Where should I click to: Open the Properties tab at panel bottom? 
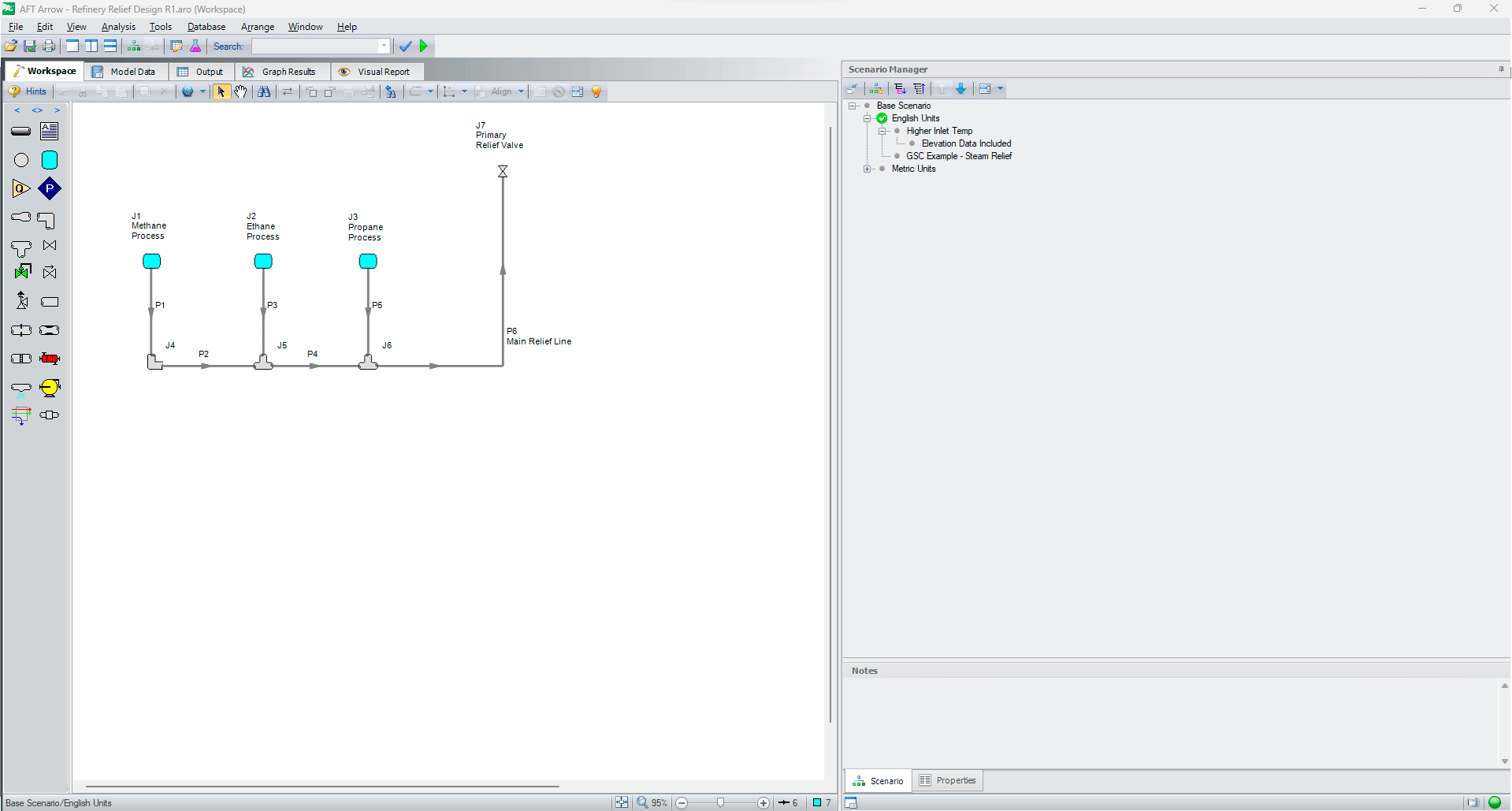point(948,780)
